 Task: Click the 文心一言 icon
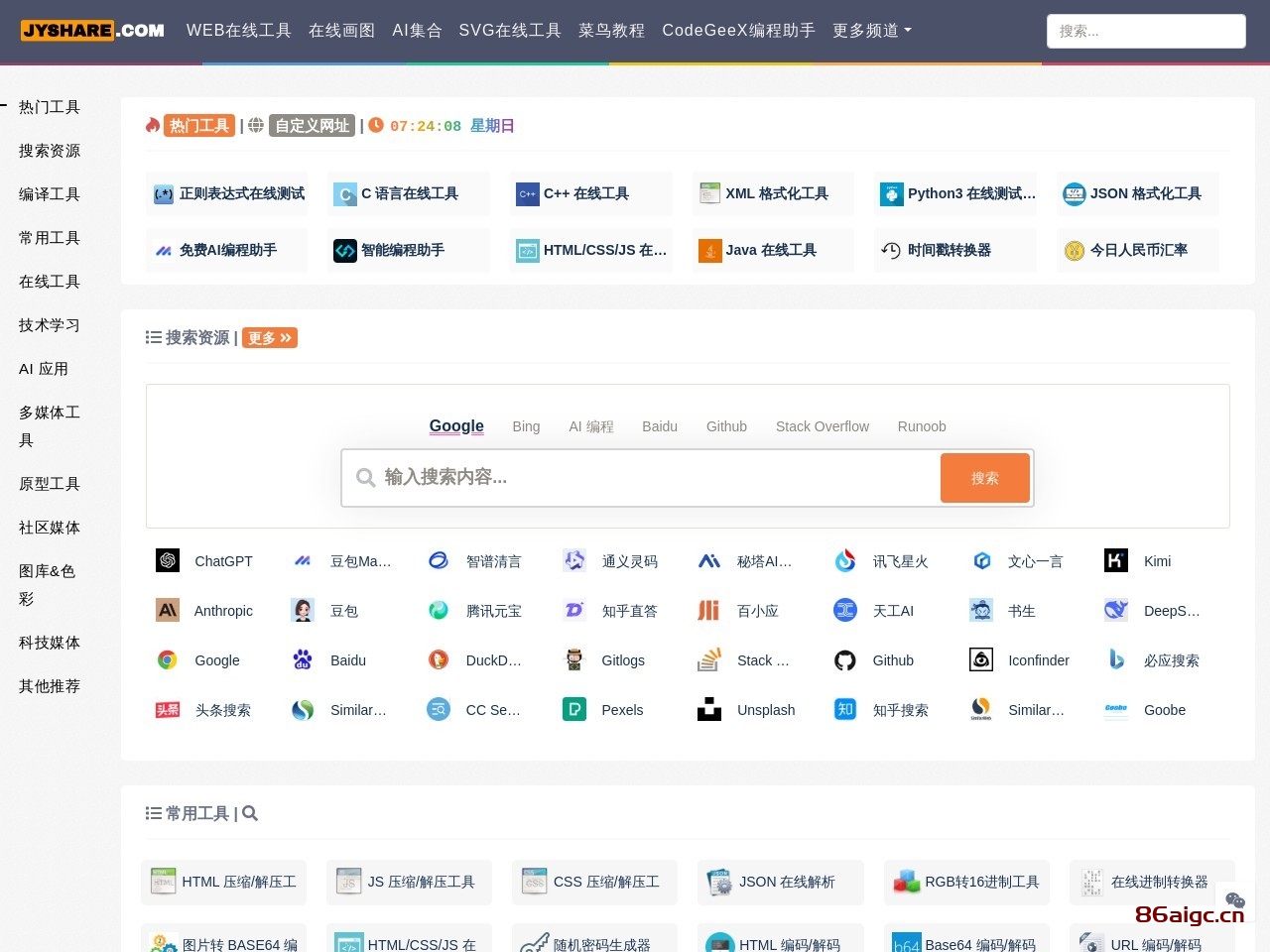[x=981, y=561]
